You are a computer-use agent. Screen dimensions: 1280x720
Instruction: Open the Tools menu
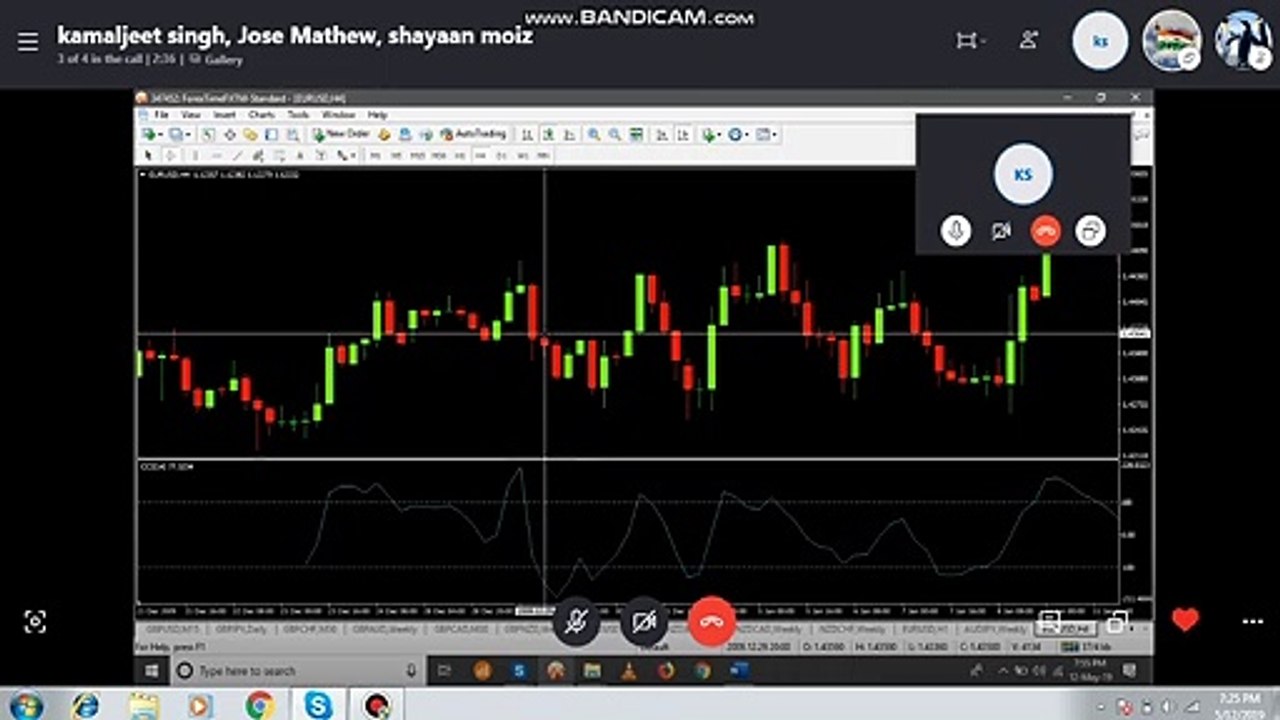click(298, 115)
